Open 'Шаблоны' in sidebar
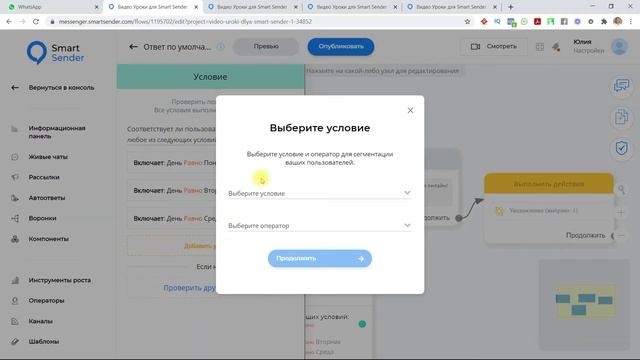 [44, 342]
